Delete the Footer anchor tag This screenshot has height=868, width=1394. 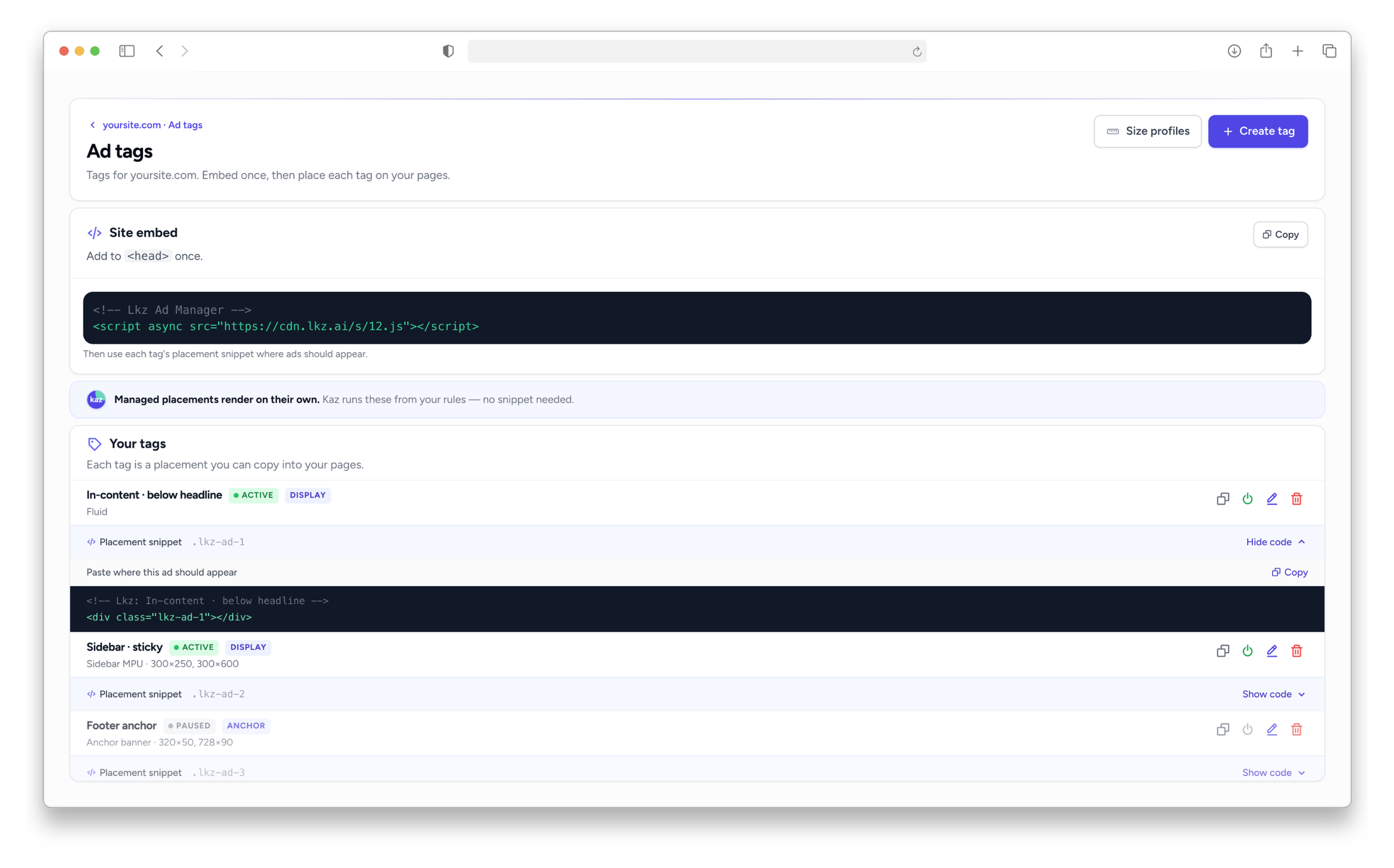click(1296, 729)
